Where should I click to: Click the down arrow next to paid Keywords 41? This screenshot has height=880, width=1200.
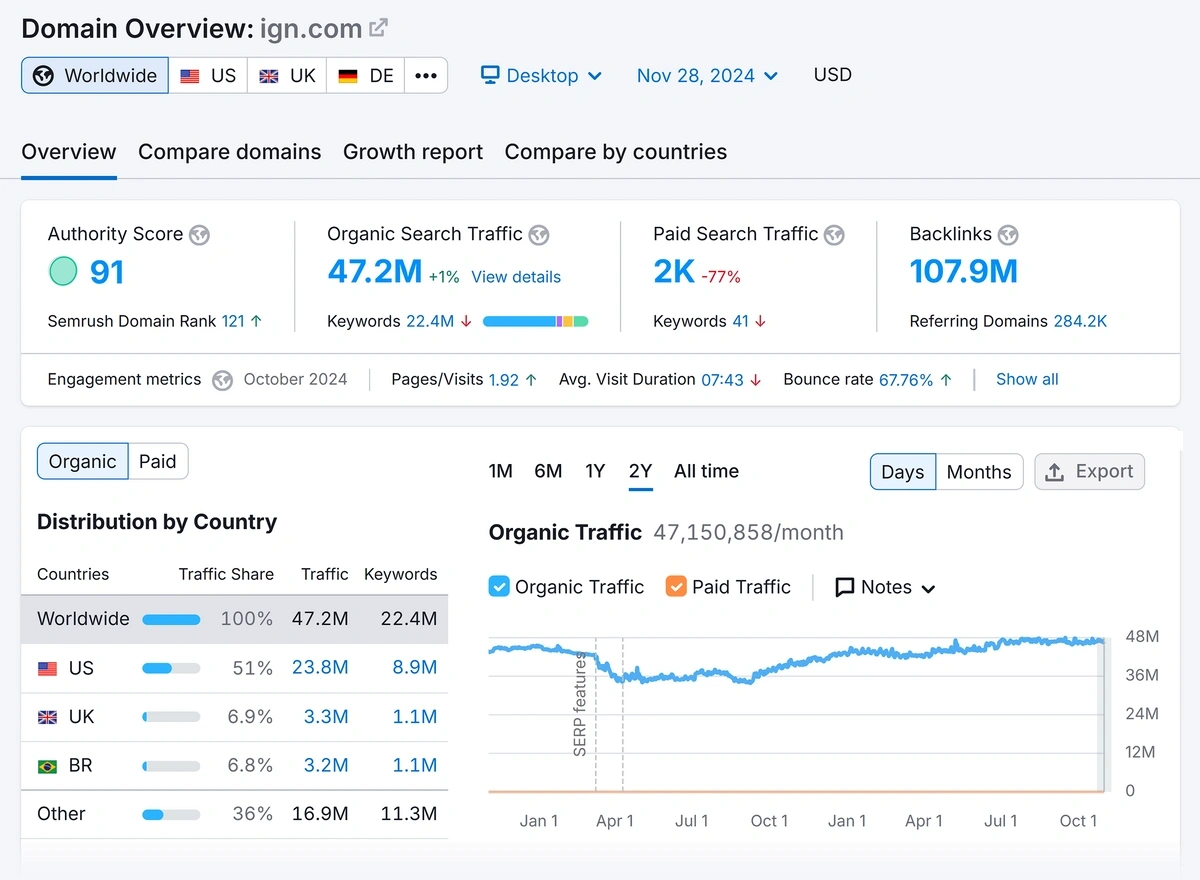click(760, 321)
